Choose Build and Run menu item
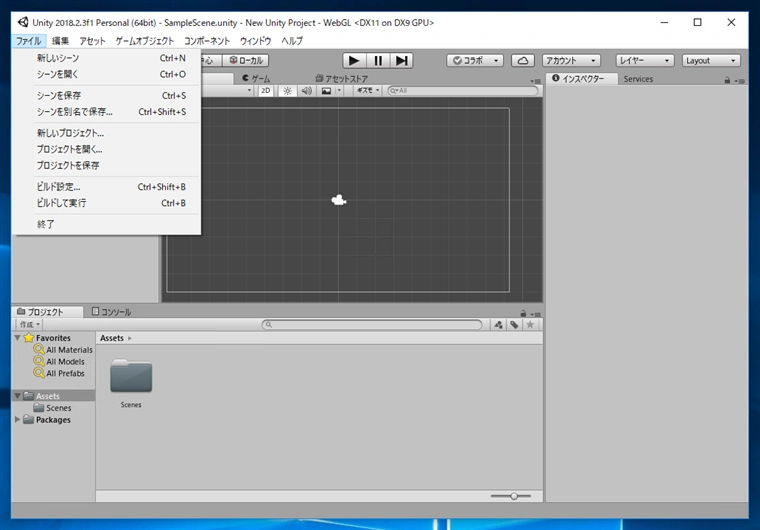Viewport: 760px width, 530px height. pyautogui.click(x=107, y=203)
